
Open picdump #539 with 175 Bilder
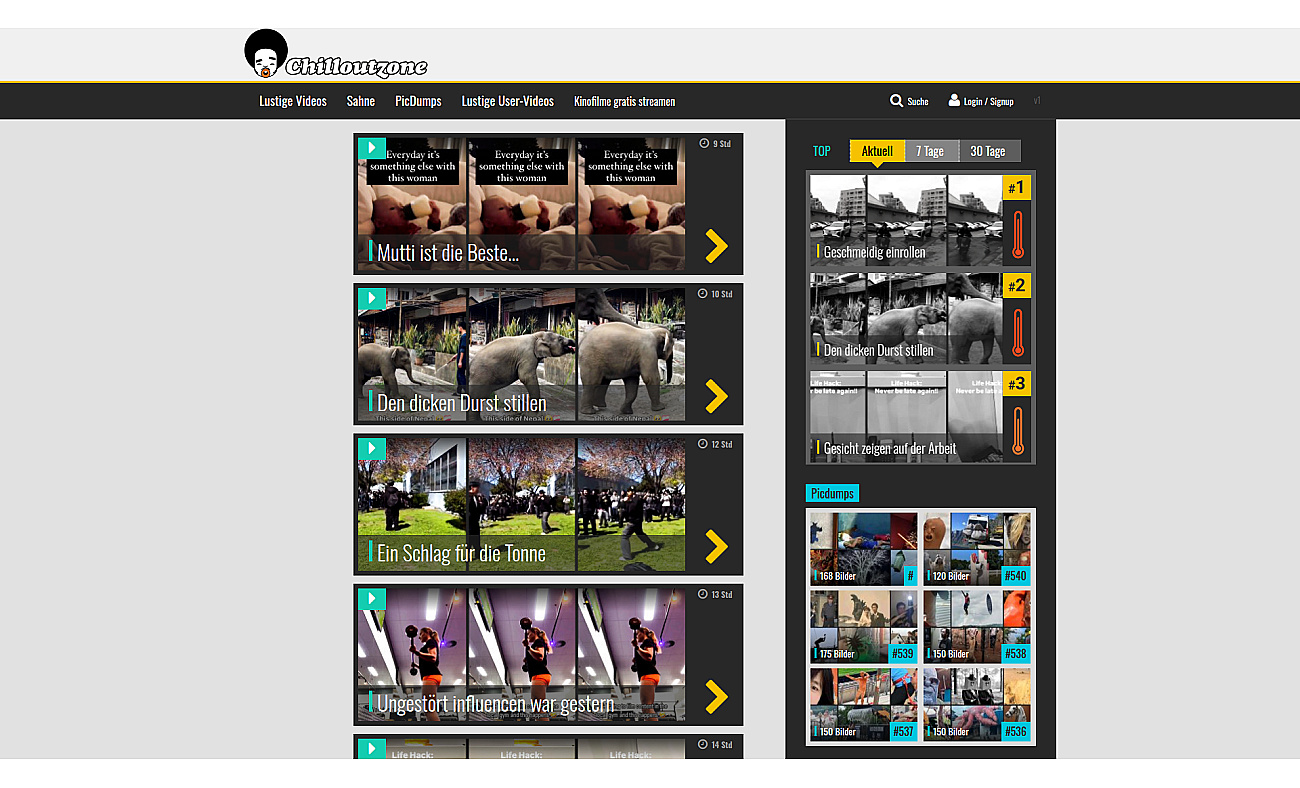[864, 627]
